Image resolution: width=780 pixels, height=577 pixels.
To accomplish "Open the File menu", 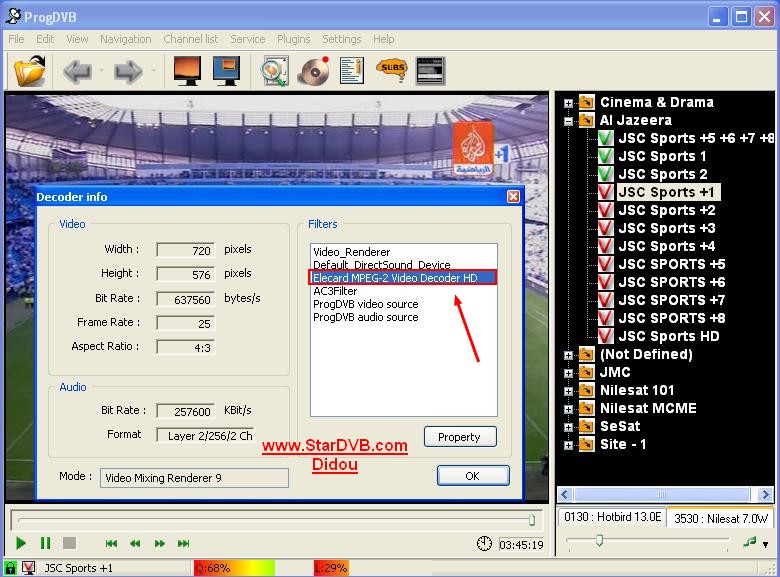I will (16, 39).
